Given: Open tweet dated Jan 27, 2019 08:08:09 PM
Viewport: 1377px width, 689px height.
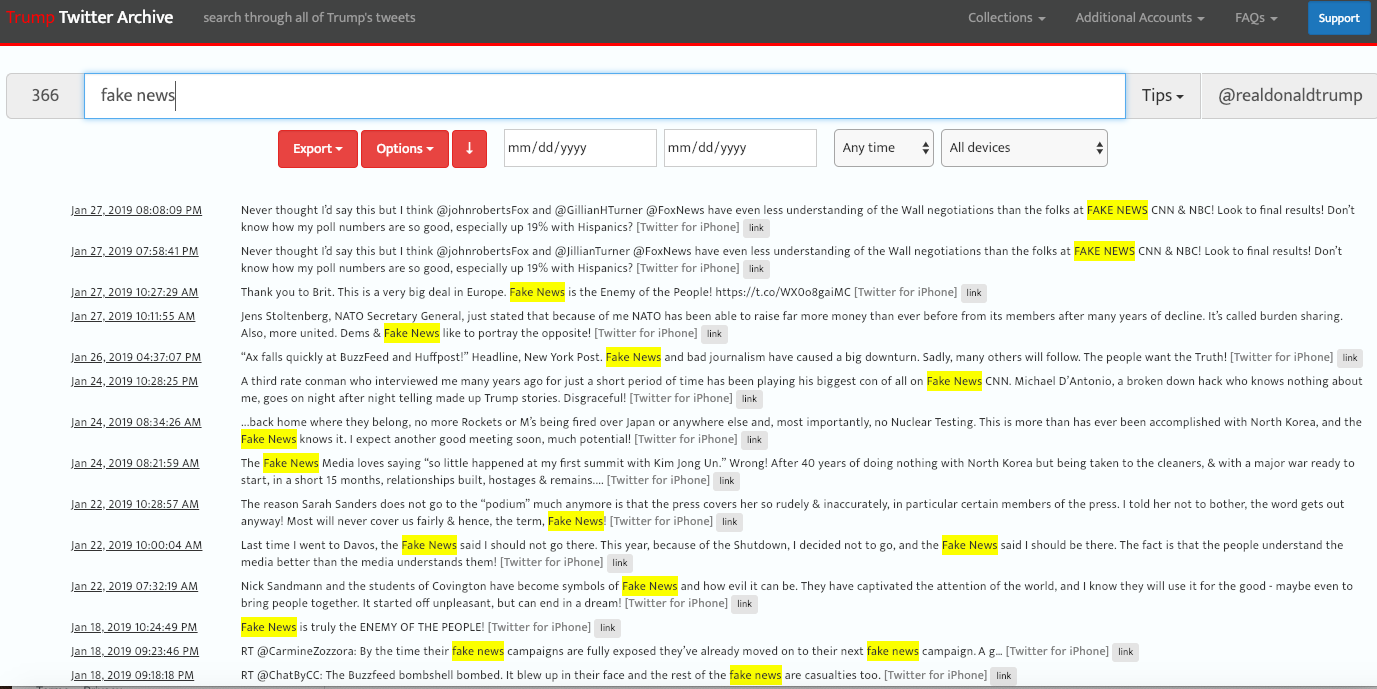Looking at the screenshot, I should pos(137,211).
